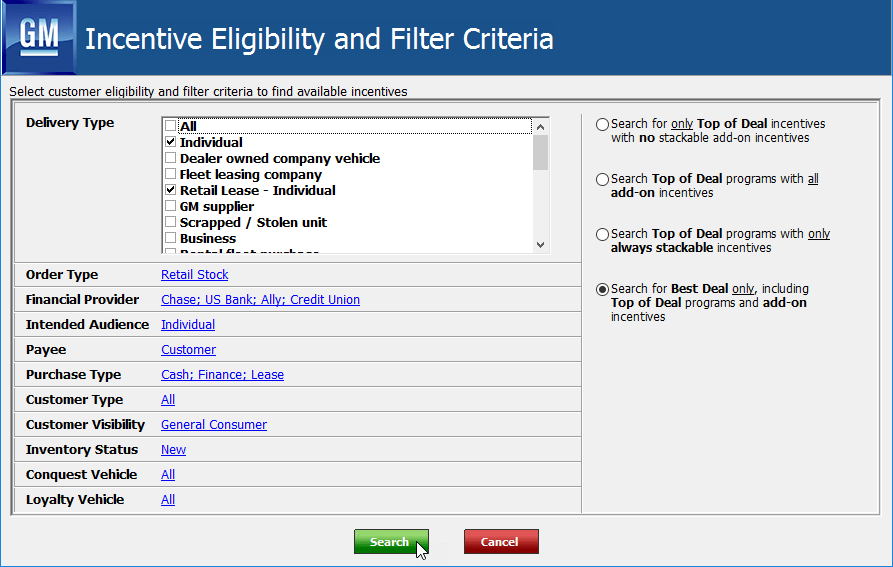Check the GM supplier checkbox

pyautogui.click(x=170, y=206)
